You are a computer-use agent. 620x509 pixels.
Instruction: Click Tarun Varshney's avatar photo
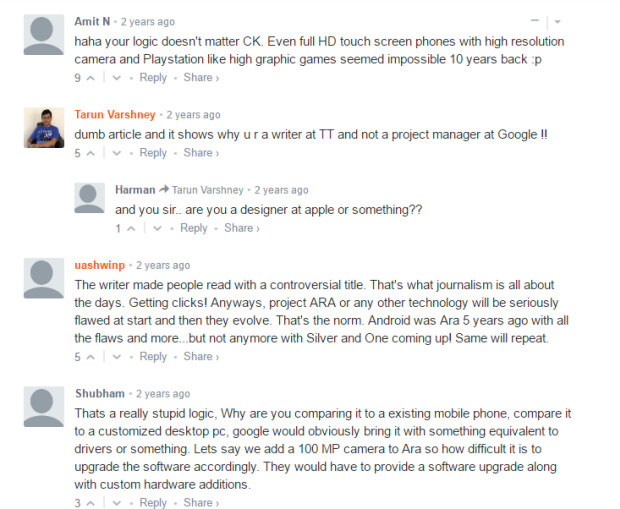(x=45, y=127)
